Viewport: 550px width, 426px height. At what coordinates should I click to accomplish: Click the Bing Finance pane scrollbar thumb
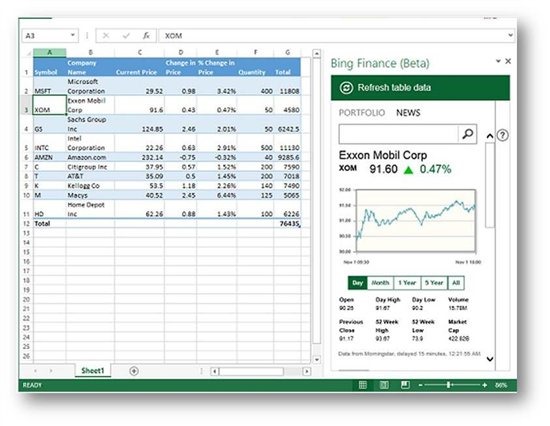[x=490, y=184]
